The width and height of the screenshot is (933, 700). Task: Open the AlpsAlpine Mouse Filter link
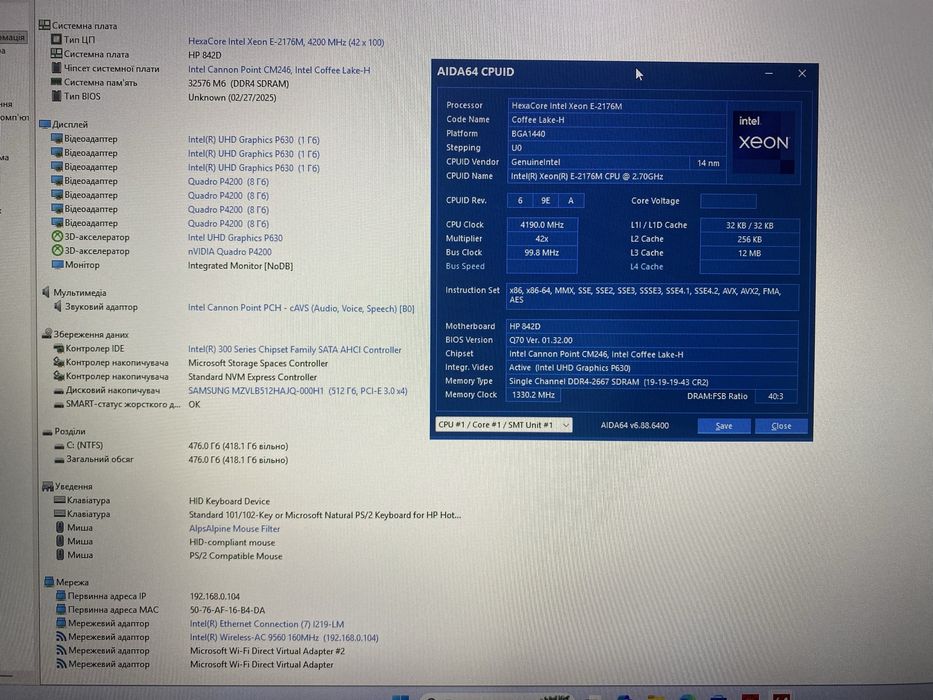(x=234, y=529)
